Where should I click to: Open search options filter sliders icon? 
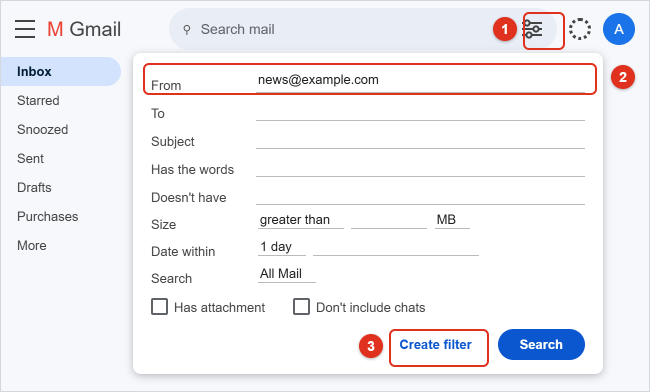(x=533, y=29)
